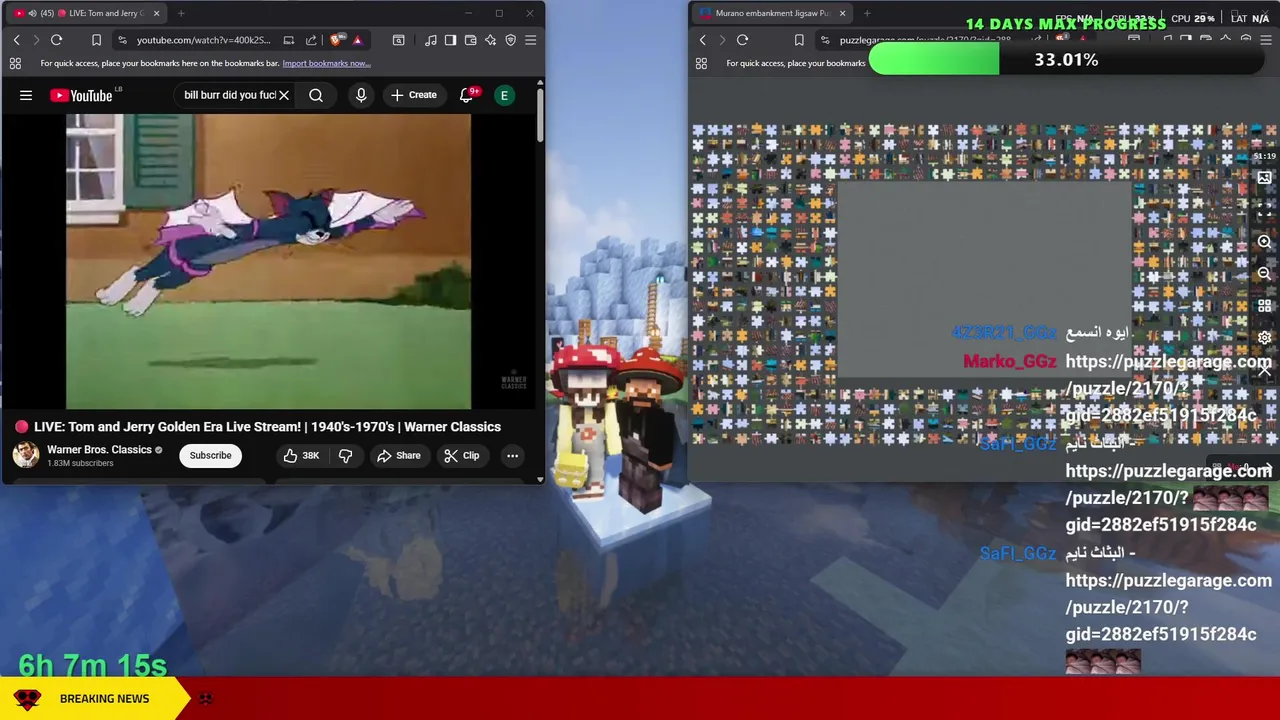Viewport: 1280px width, 720px height.
Task: Open Brave VPN shield icon
Action: pos(510,40)
